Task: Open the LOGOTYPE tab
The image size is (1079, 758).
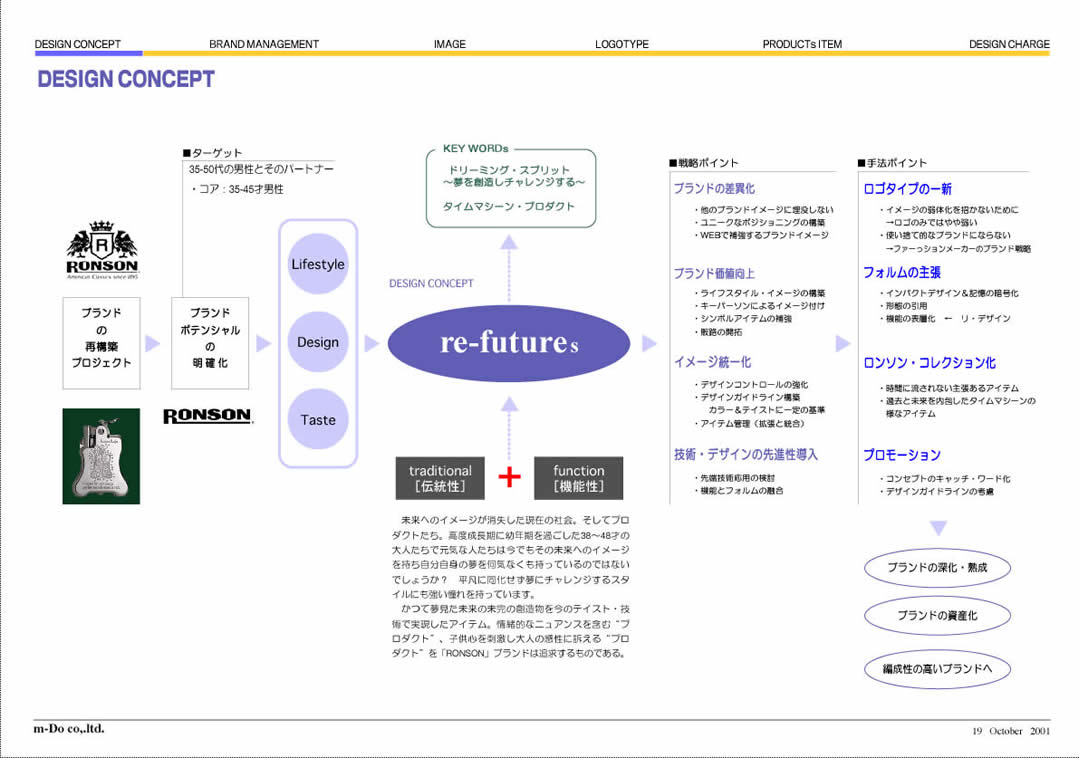Action: pyautogui.click(x=621, y=44)
